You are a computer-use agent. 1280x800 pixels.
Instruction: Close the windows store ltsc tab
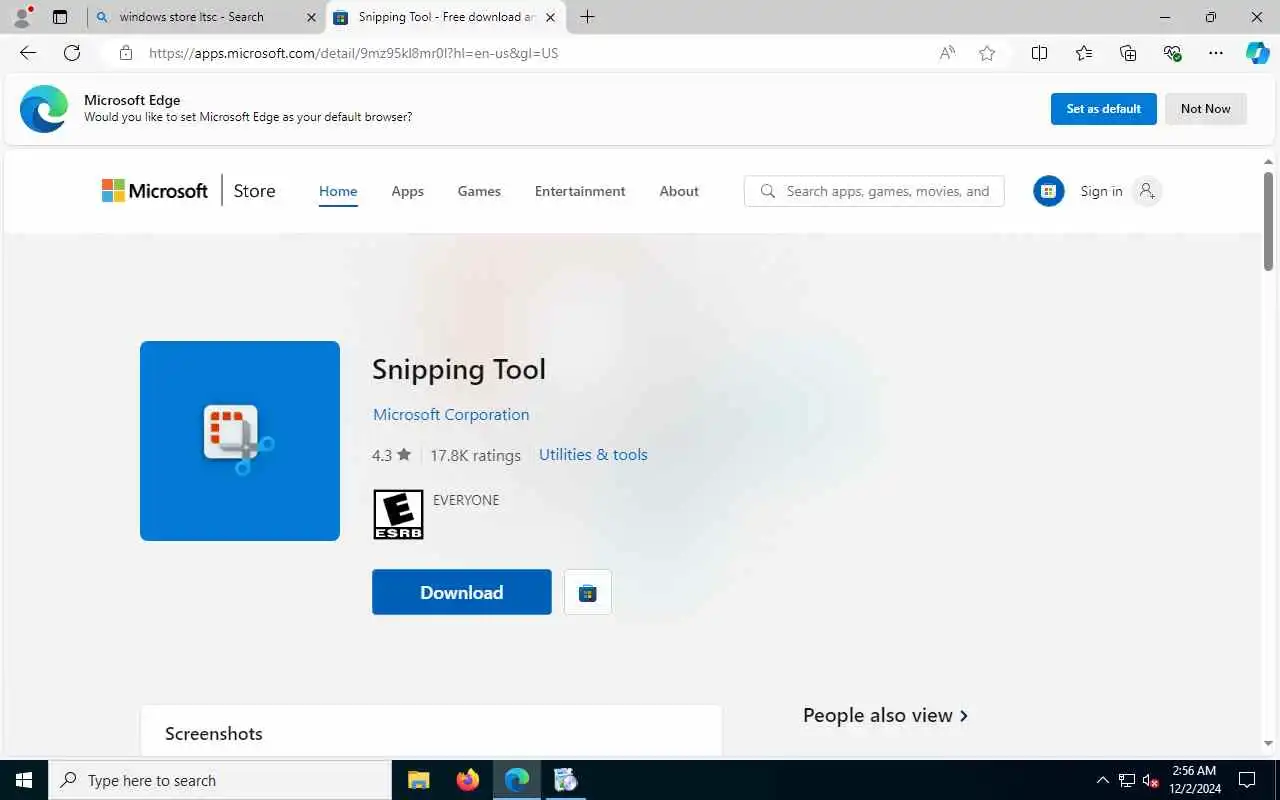click(311, 17)
